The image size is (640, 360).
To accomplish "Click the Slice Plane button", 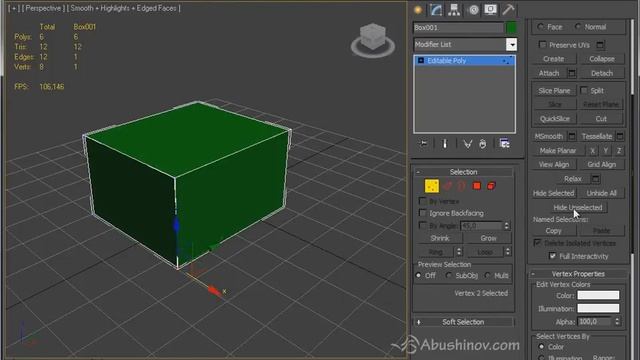I will tap(554, 91).
